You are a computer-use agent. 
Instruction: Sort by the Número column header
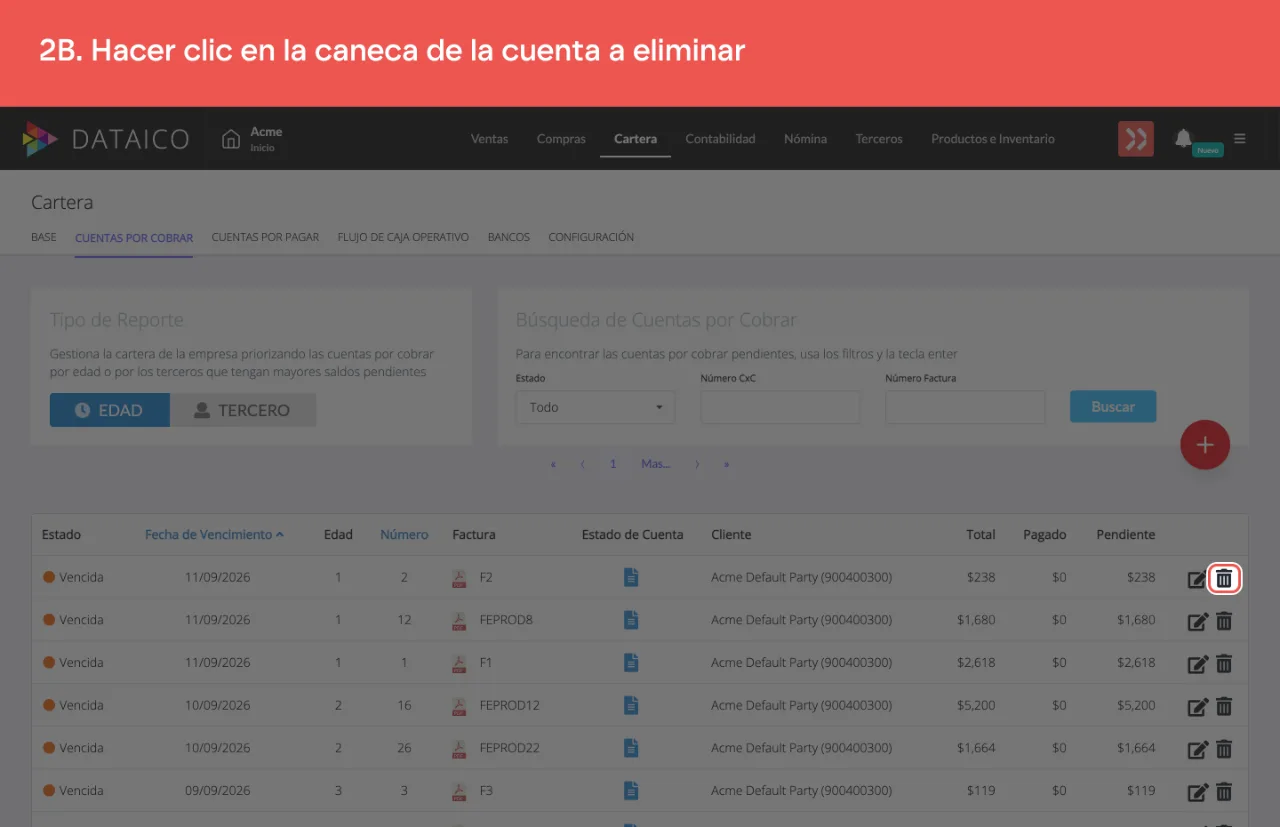pyautogui.click(x=404, y=535)
